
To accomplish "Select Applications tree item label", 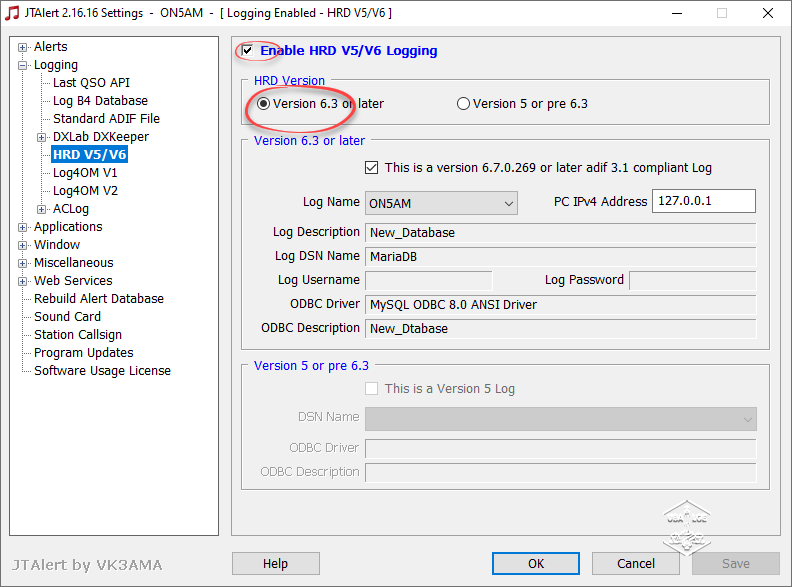I will [x=68, y=226].
